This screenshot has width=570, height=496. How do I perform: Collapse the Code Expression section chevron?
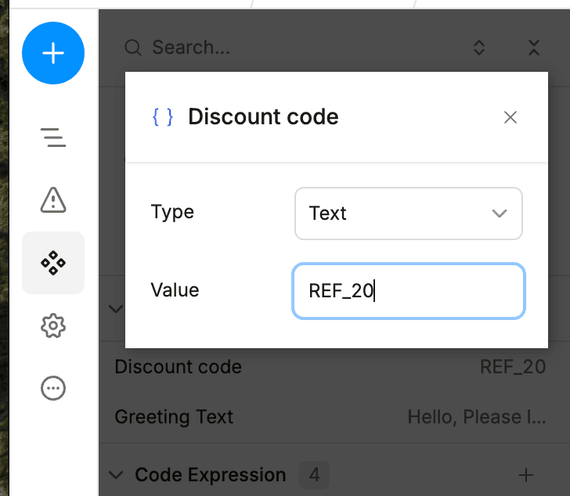(116, 475)
